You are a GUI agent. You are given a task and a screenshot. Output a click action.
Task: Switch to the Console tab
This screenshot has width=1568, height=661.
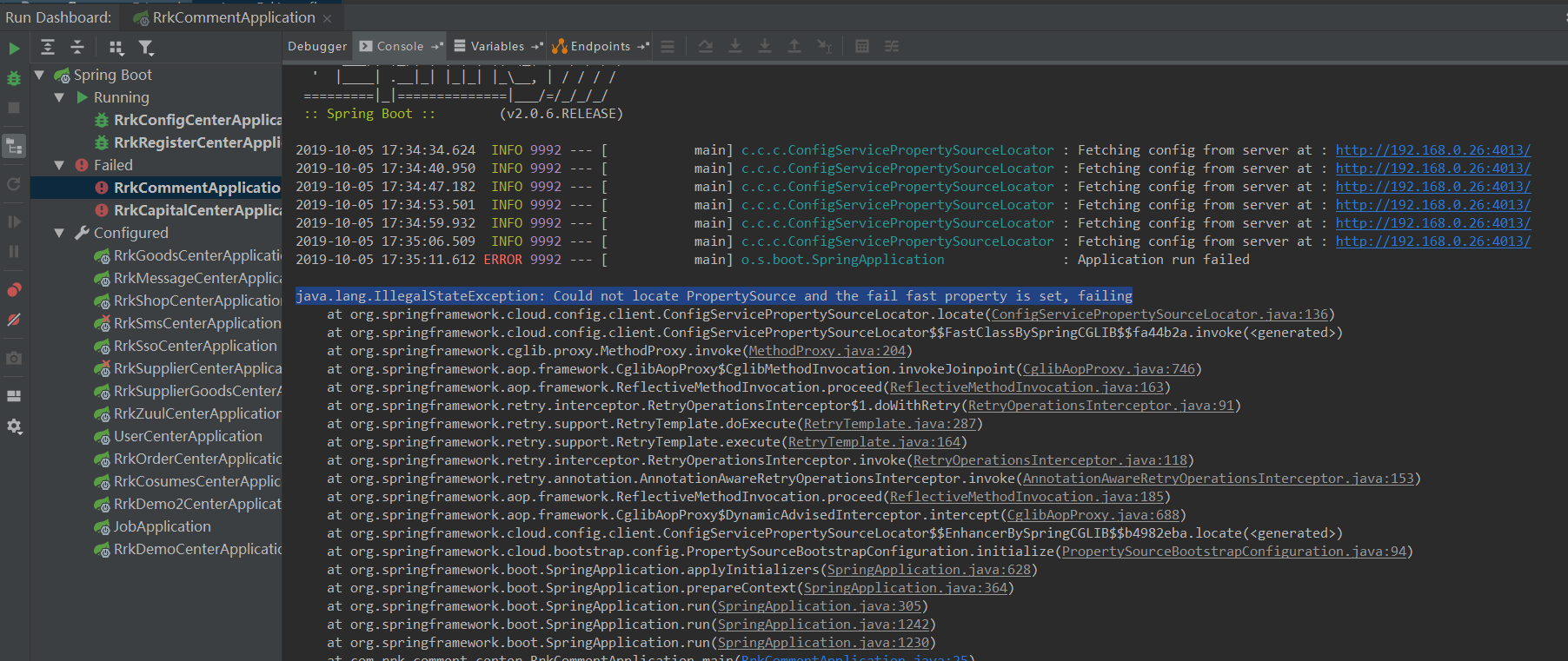pos(401,46)
